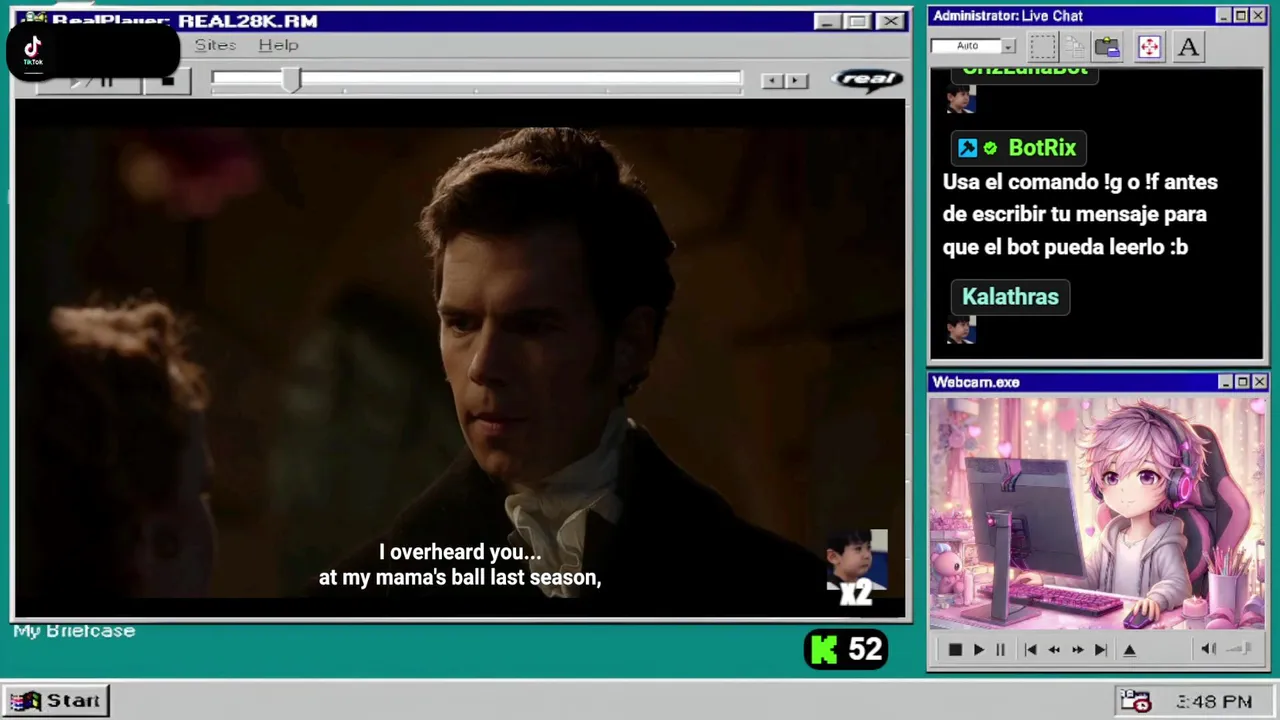Click the RealPlayer stop button
Screen dimensions: 1280x720
click(167, 81)
